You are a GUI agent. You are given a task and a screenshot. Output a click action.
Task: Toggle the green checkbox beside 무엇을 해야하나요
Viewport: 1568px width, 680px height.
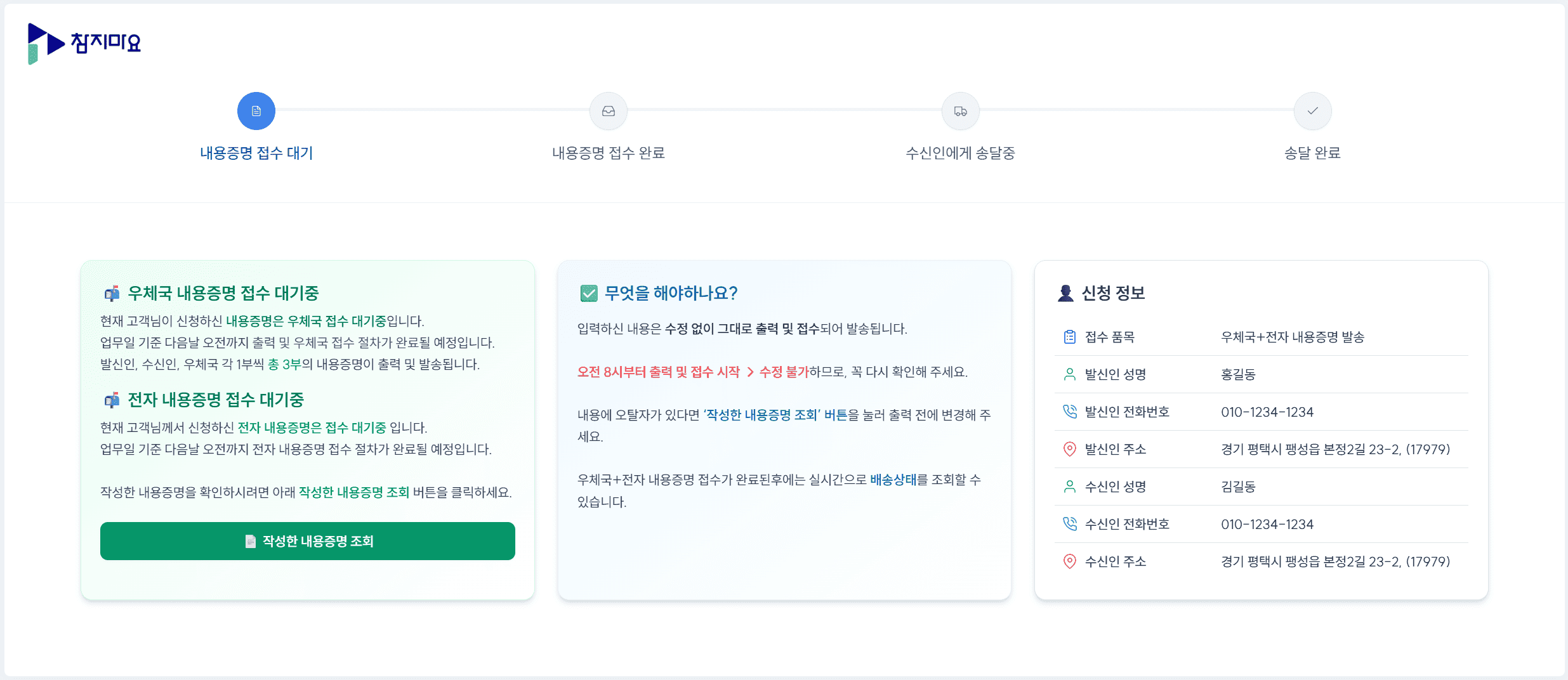click(x=588, y=292)
